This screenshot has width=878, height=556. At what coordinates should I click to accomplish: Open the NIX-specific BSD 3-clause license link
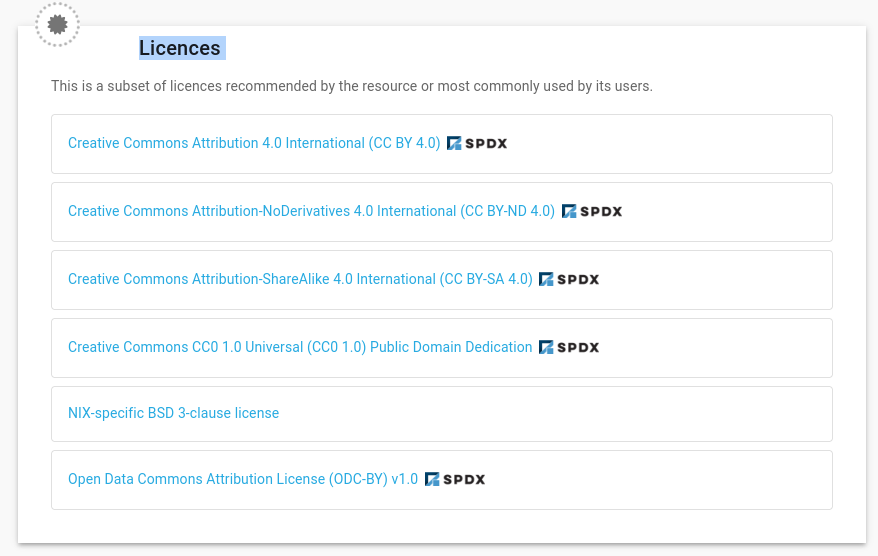[173, 412]
